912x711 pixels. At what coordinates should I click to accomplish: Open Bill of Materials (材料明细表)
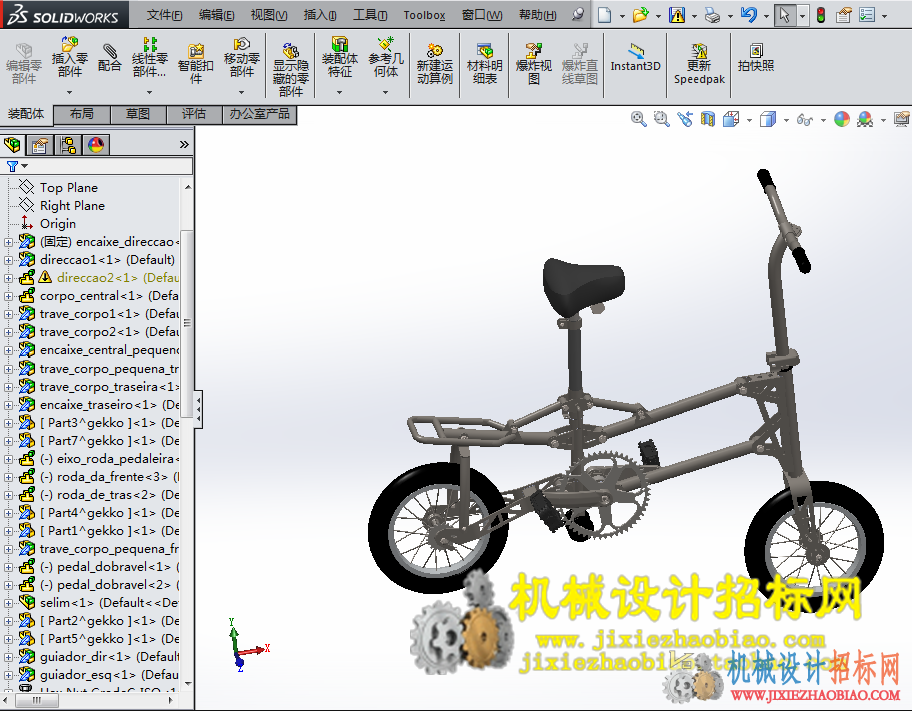(484, 64)
